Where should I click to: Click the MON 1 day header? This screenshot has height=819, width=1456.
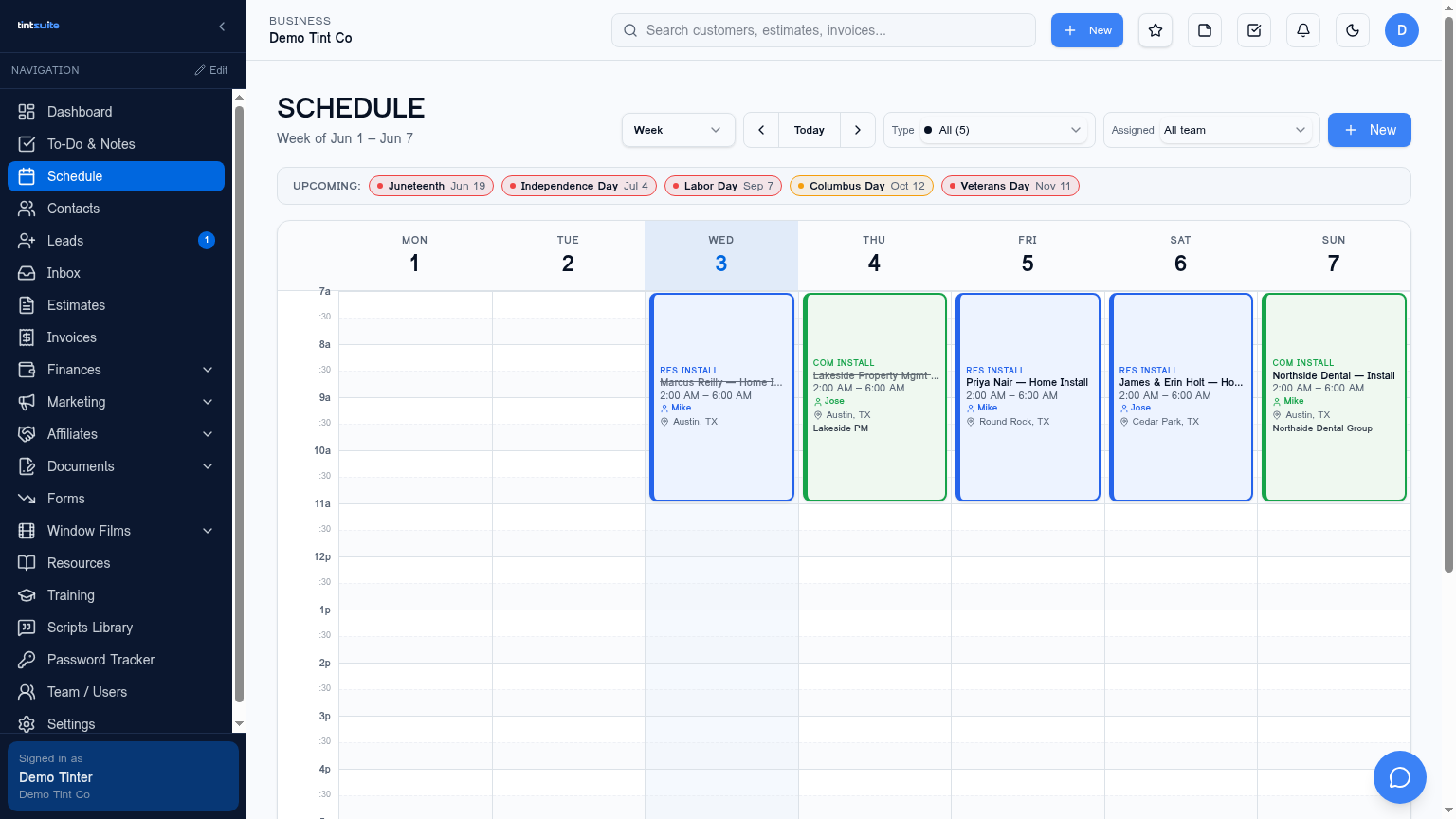coord(415,256)
